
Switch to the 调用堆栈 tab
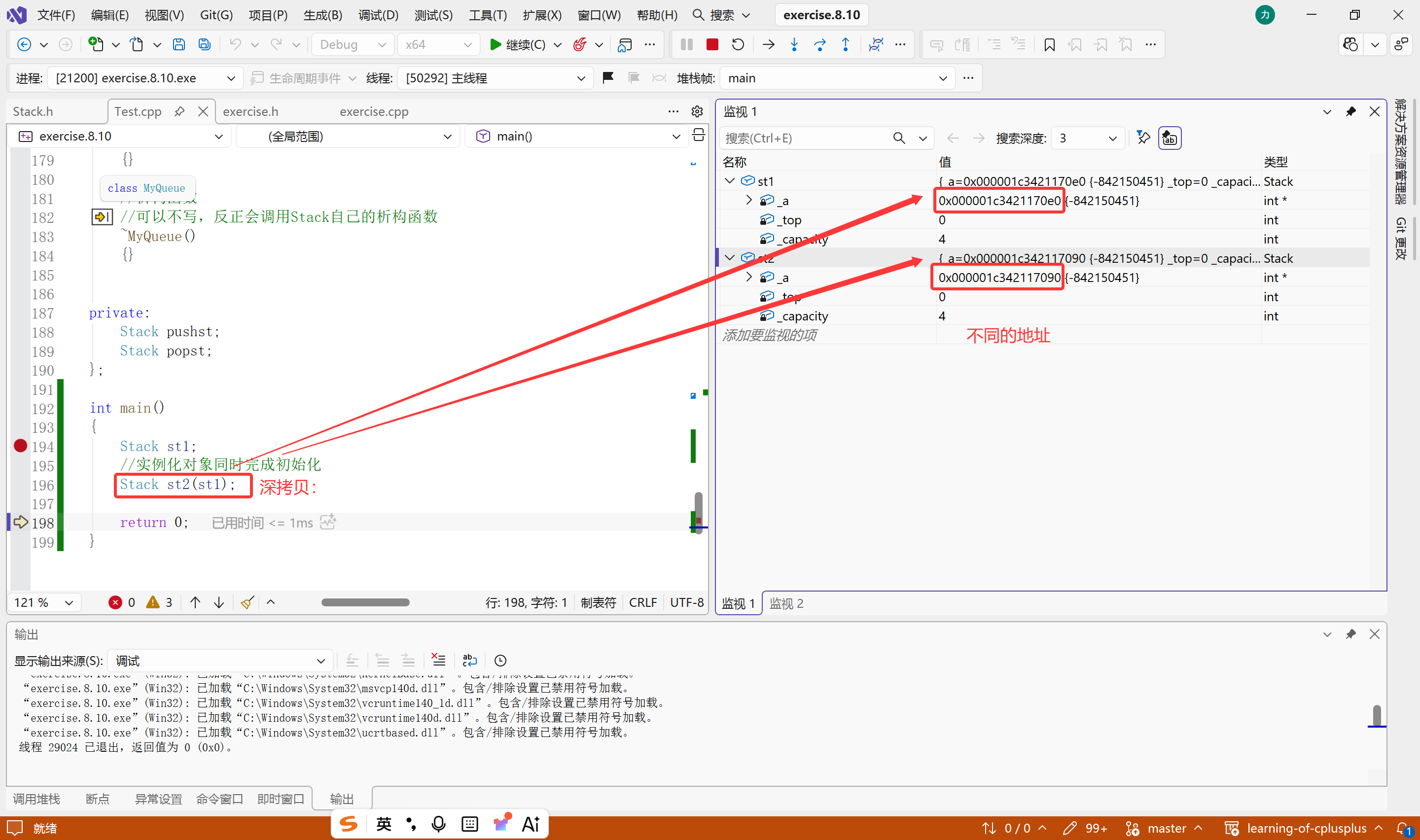[x=36, y=799]
